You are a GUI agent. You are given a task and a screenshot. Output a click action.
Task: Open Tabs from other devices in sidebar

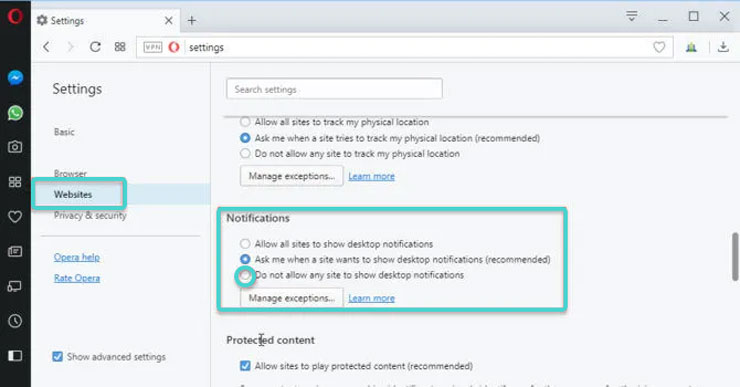[x=15, y=286]
